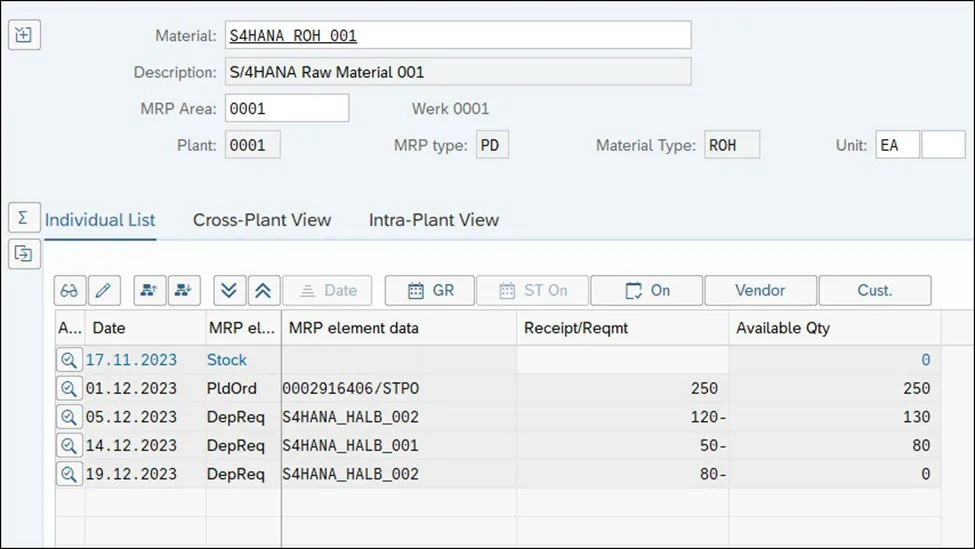Click the sigma summation icon
The image size is (975, 549).
(x=24, y=217)
